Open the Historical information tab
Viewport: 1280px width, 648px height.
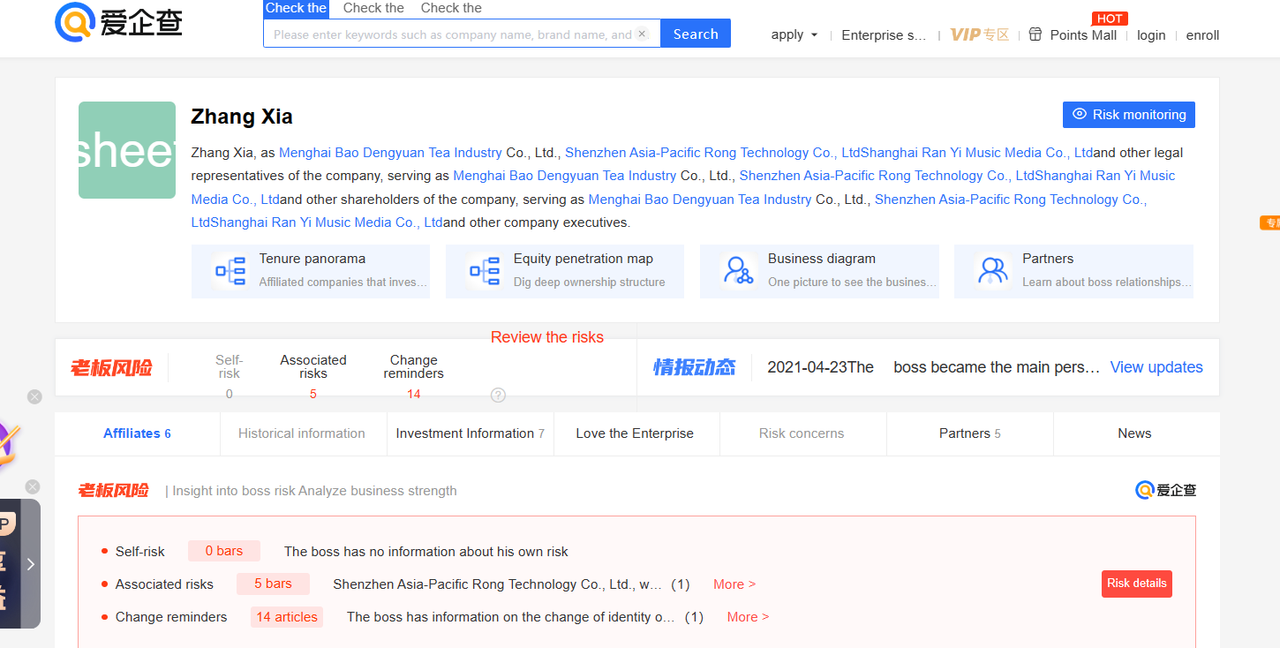[301, 433]
